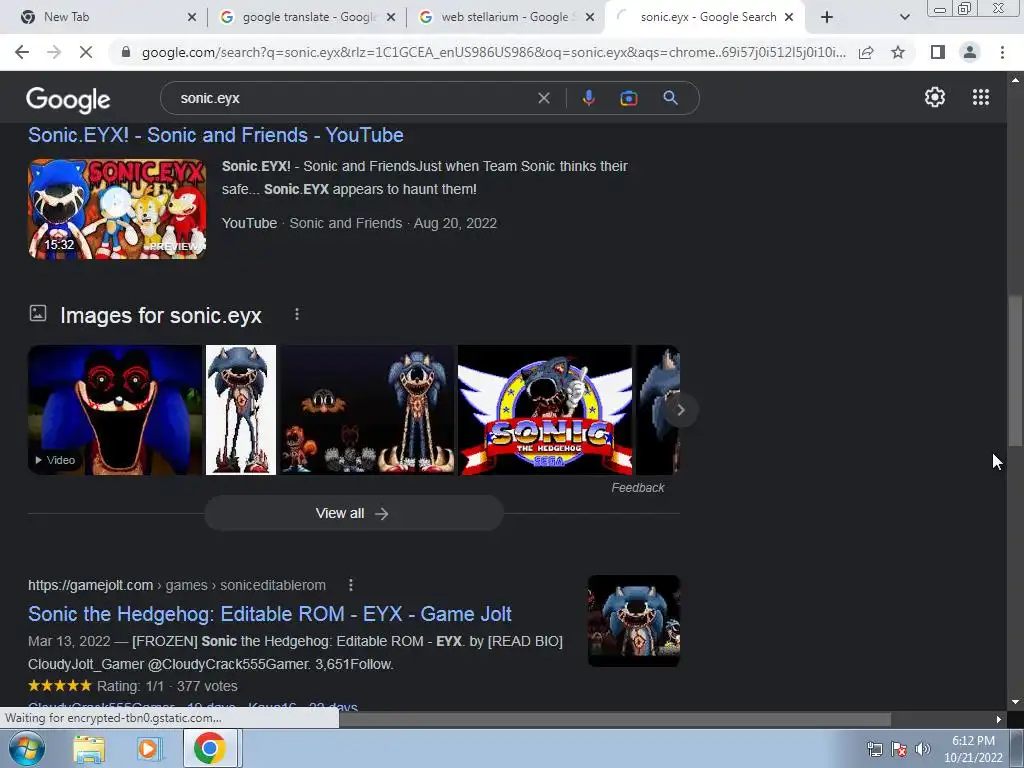Open the tall standing Sonic.EYX image
The width and height of the screenshot is (1024, 768).
tap(241, 409)
